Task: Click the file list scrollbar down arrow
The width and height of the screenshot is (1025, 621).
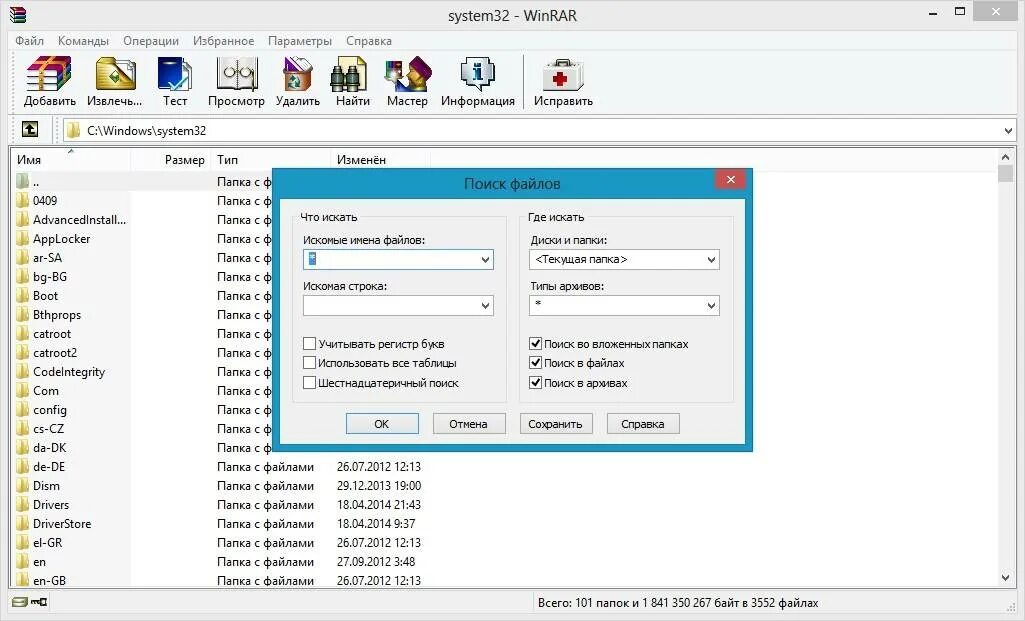Action: pyautogui.click(x=1005, y=578)
